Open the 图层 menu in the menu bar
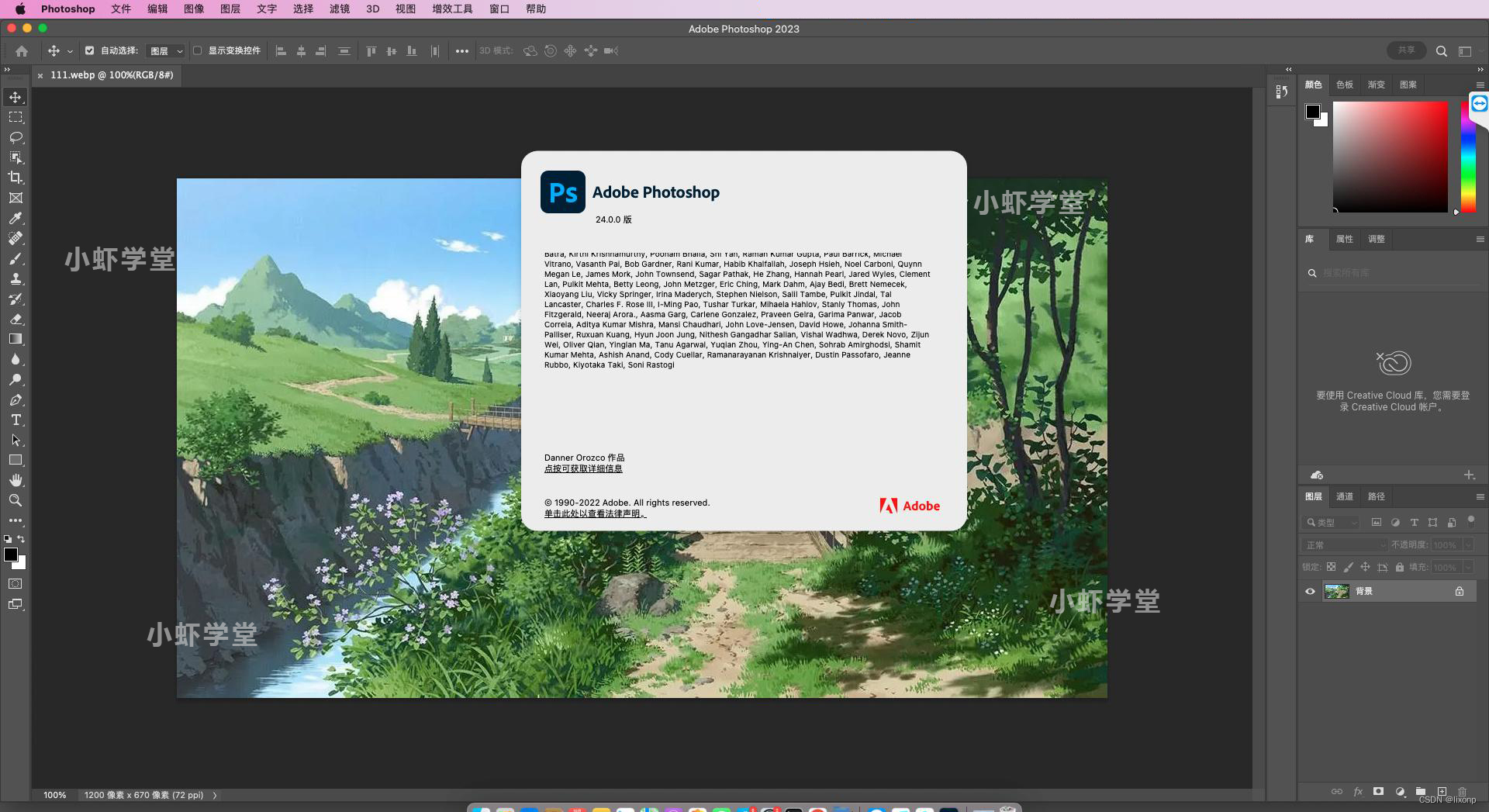The image size is (1489, 812). [230, 9]
